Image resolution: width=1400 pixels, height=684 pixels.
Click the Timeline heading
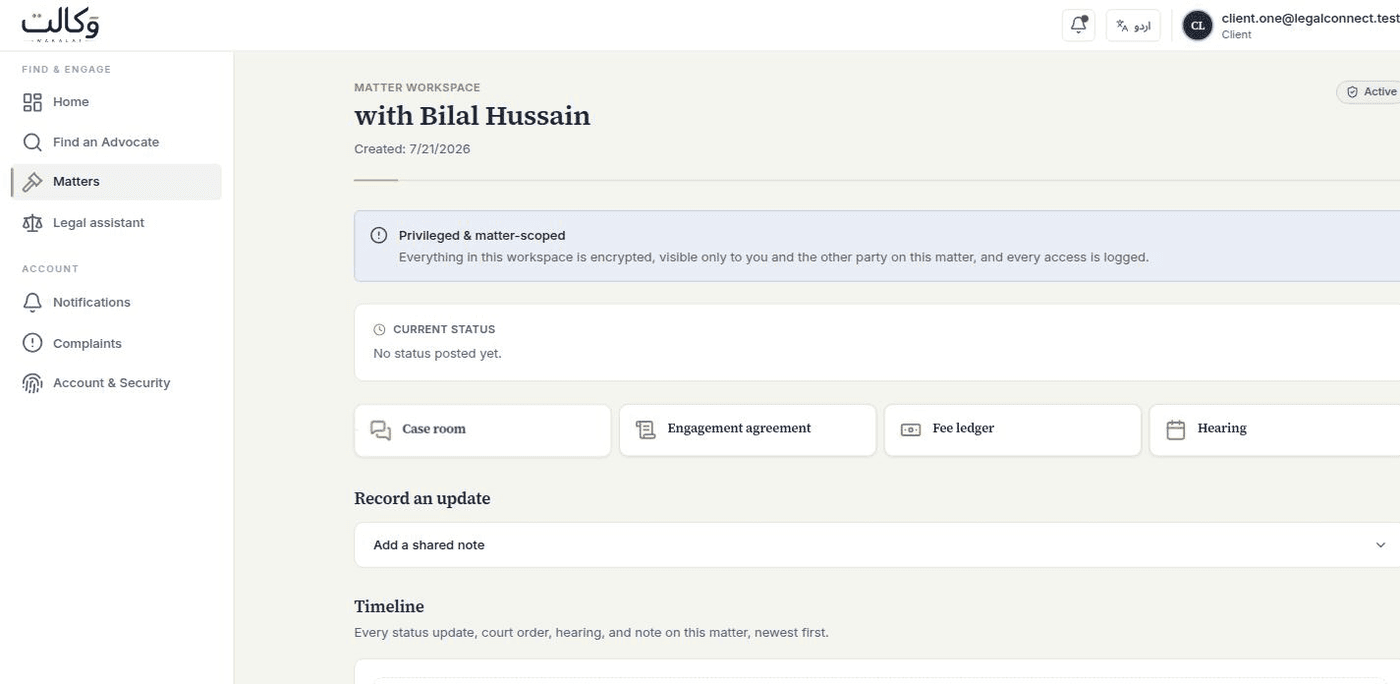389,607
